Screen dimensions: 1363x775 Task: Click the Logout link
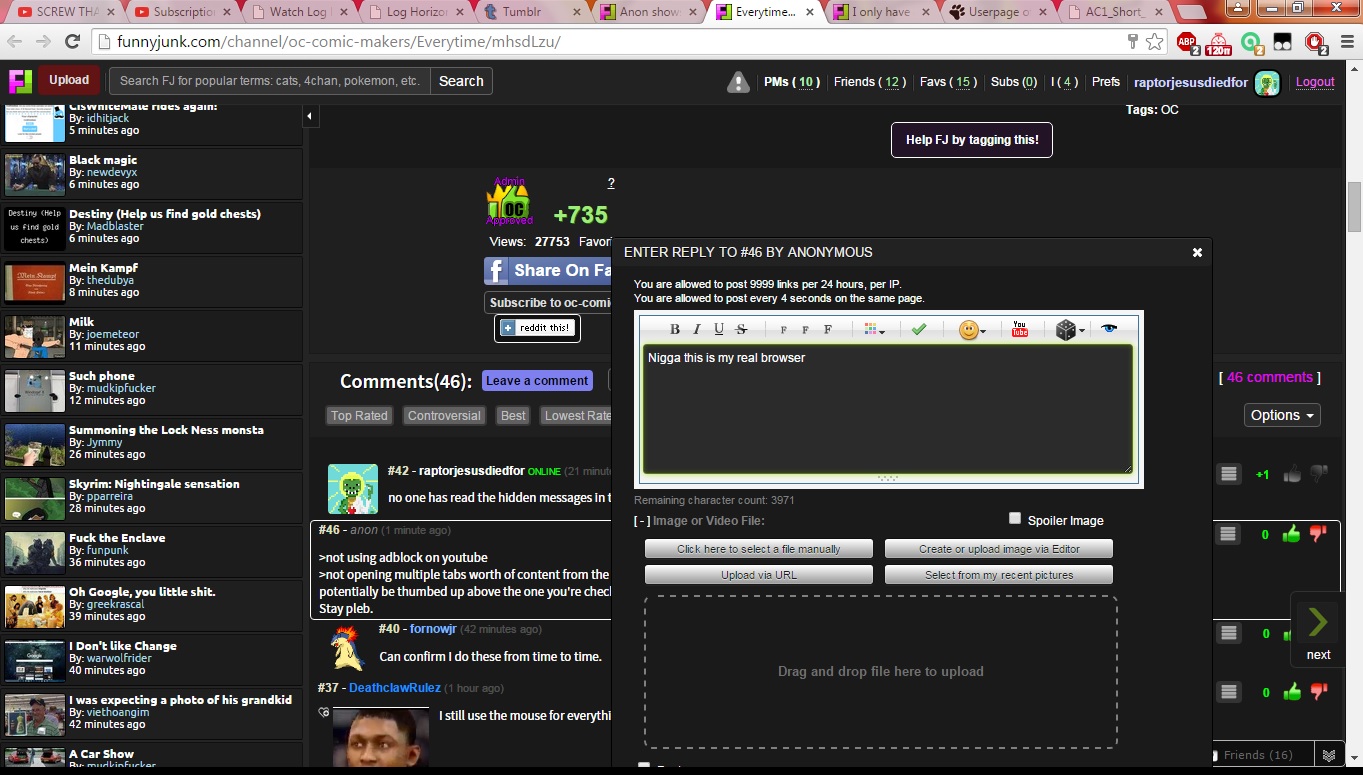(x=1315, y=82)
